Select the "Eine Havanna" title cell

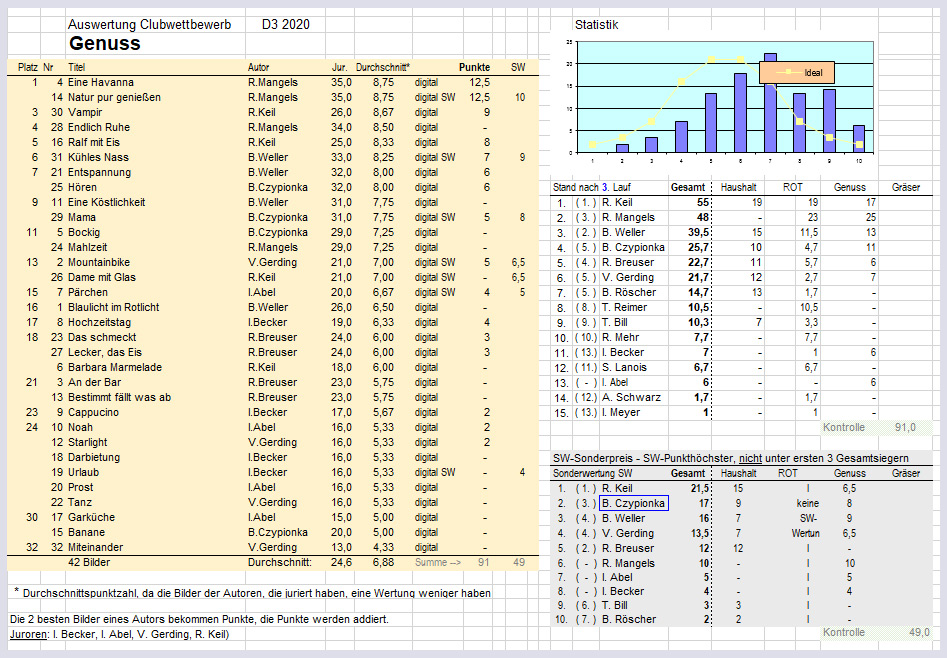click(101, 82)
